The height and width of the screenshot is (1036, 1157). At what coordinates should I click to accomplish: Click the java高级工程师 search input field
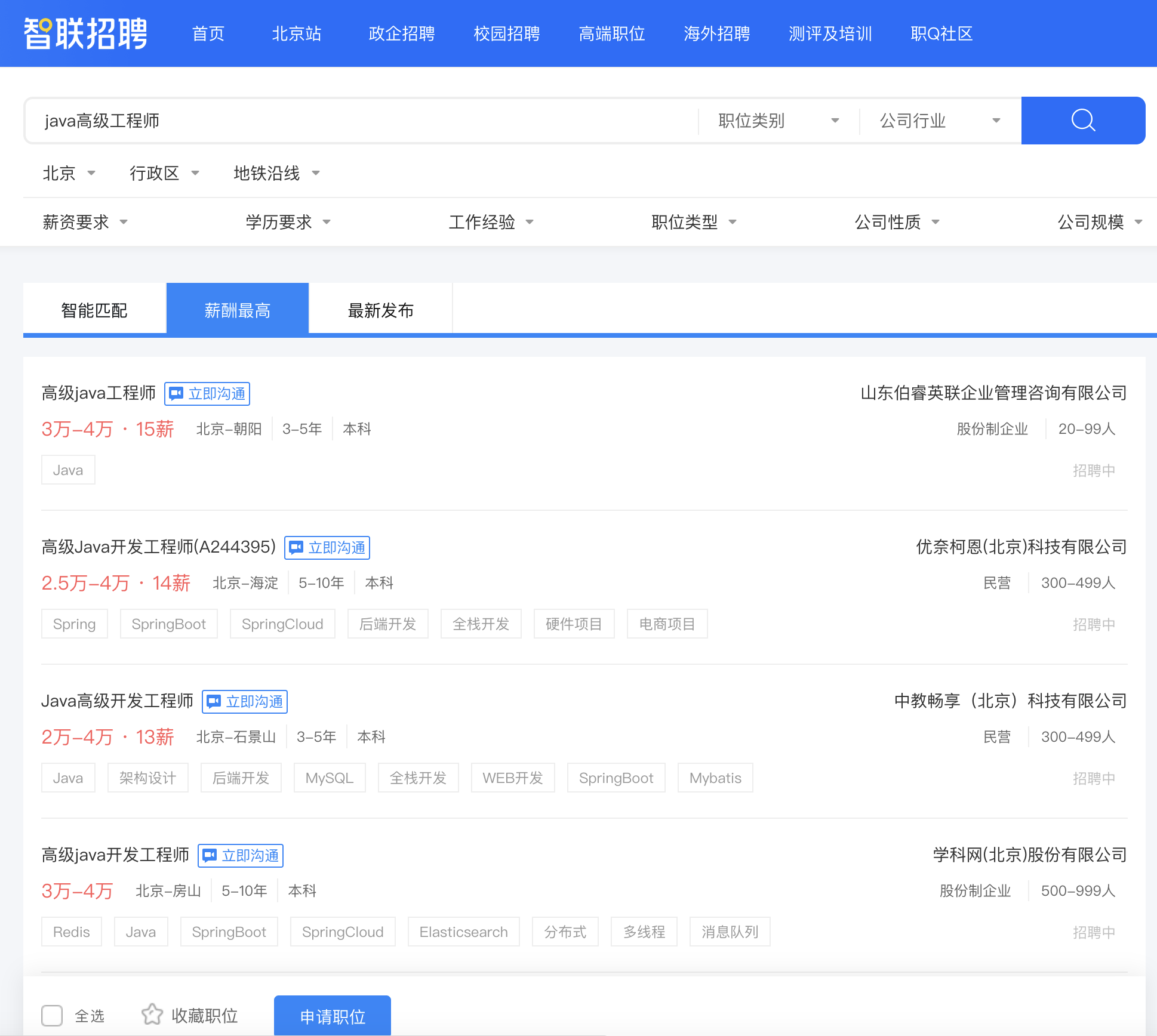point(358,121)
